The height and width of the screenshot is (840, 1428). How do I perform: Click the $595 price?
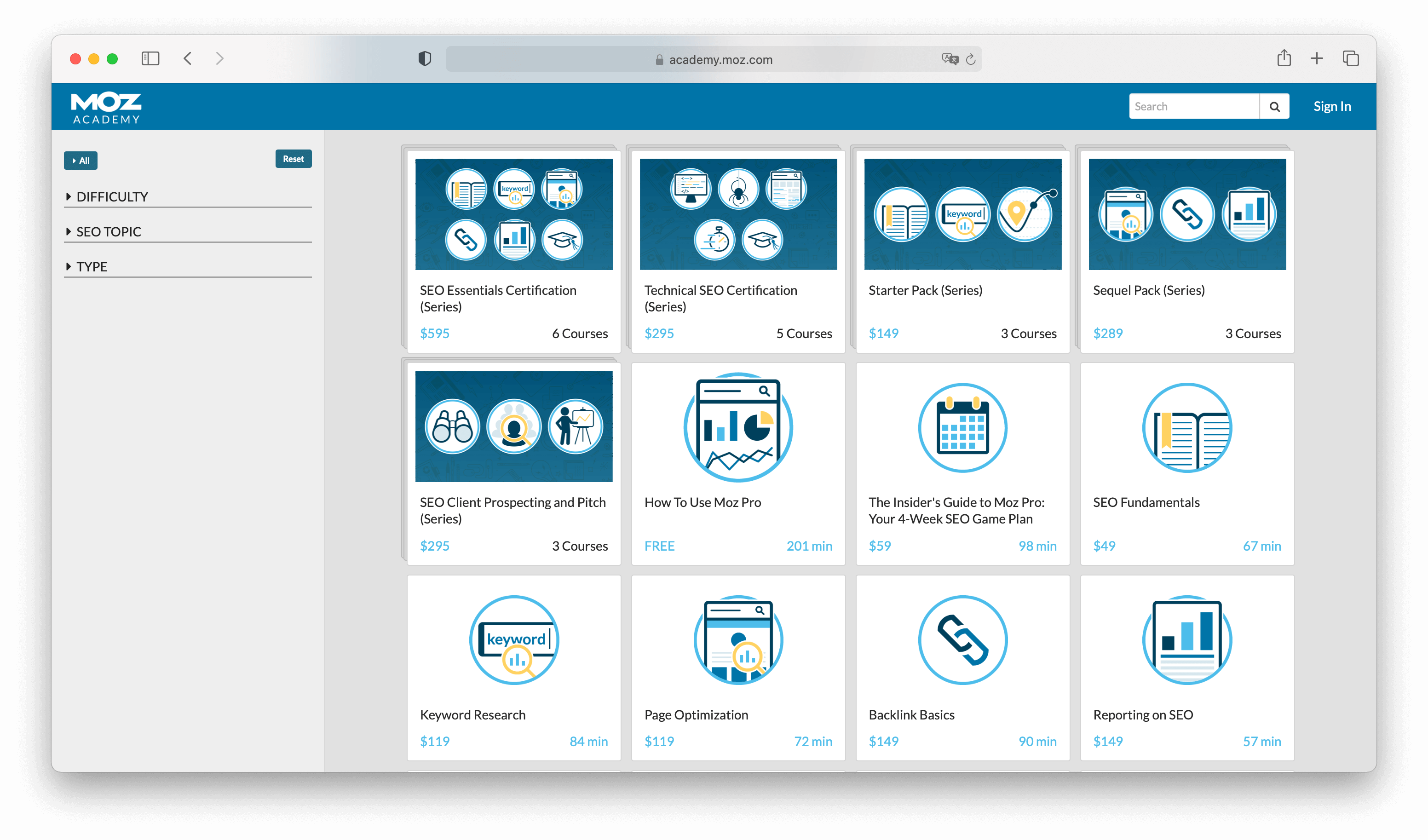(434, 333)
